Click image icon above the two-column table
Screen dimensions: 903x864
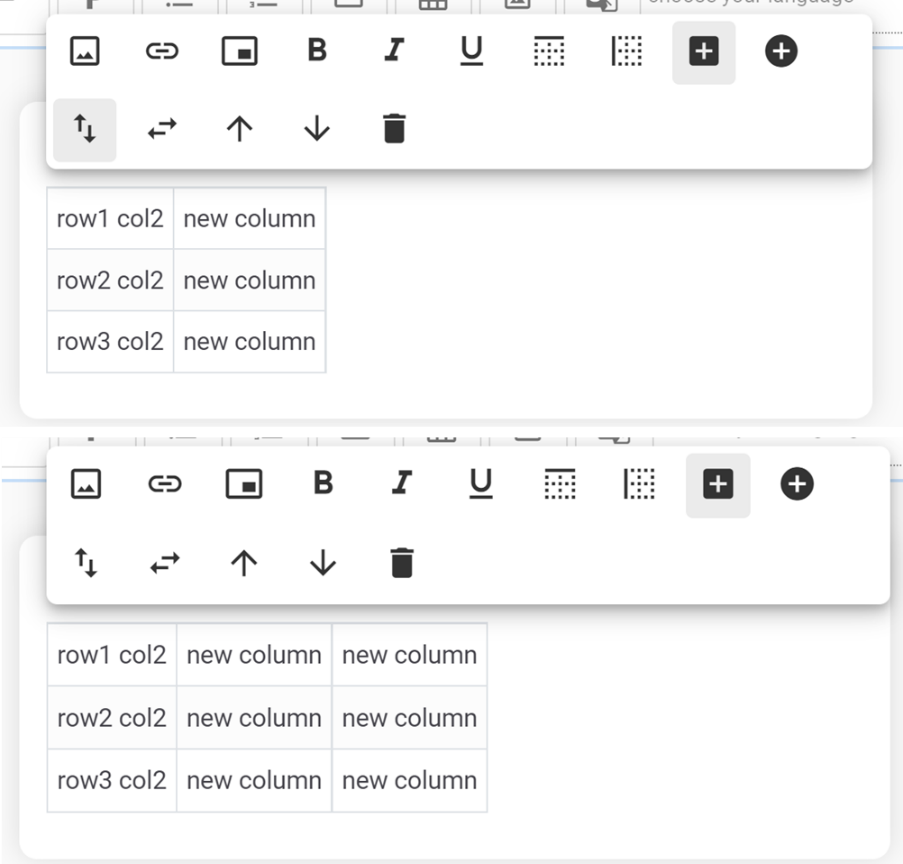pos(85,51)
